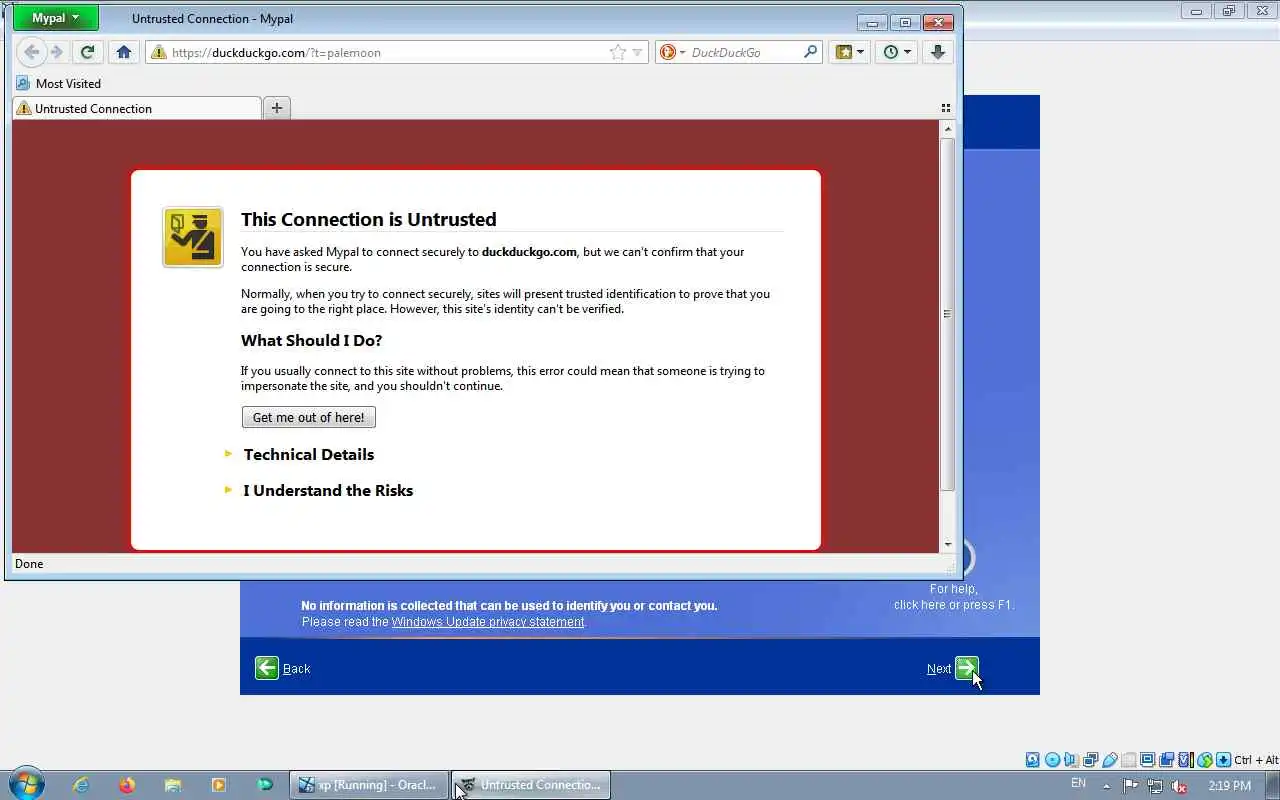
Task: Open the green arrow app on taskbar
Action: pos(264,785)
